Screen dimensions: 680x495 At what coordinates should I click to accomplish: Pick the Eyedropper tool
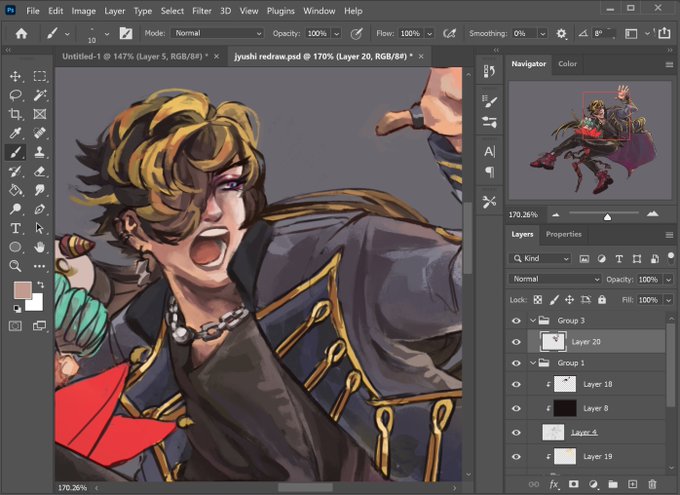[x=16, y=133]
